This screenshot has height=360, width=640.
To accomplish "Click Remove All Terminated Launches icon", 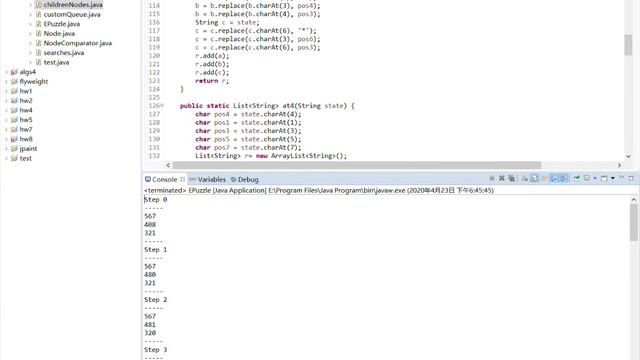I will click(511, 178).
